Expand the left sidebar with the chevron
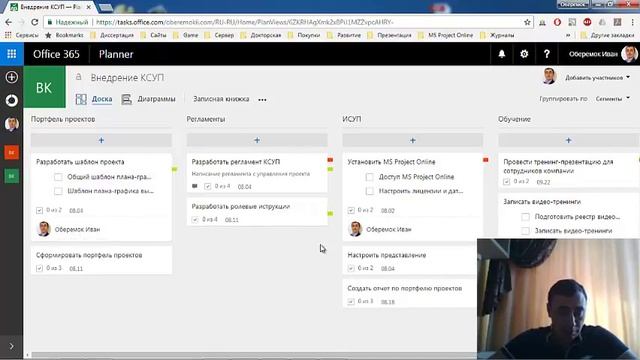Image resolution: width=640 pixels, height=360 pixels. (x=11, y=346)
